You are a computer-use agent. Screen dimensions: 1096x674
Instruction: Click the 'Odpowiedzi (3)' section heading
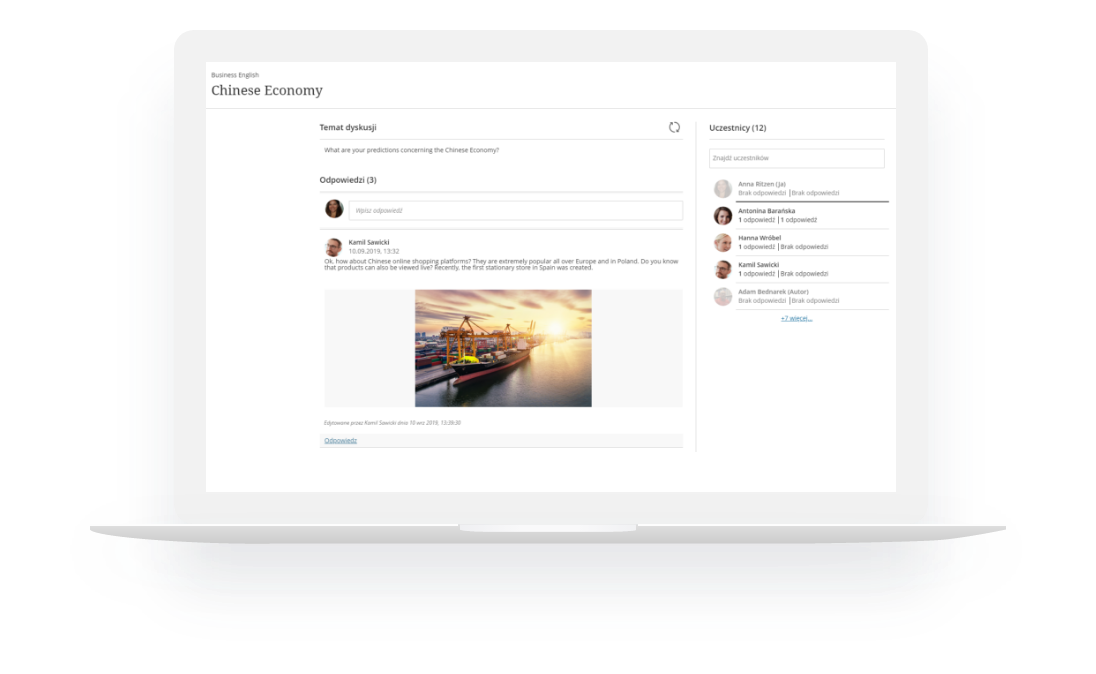(348, 180)
